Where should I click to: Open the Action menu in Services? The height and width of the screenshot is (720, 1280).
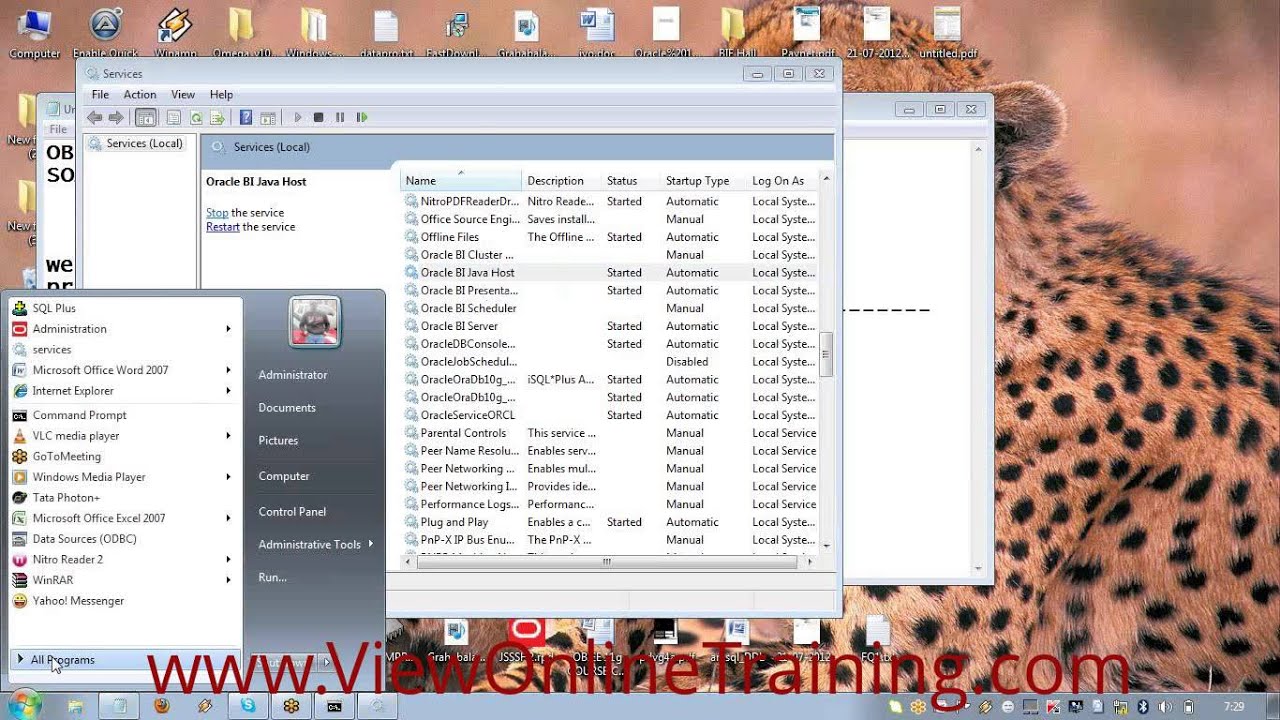(140, 95)
